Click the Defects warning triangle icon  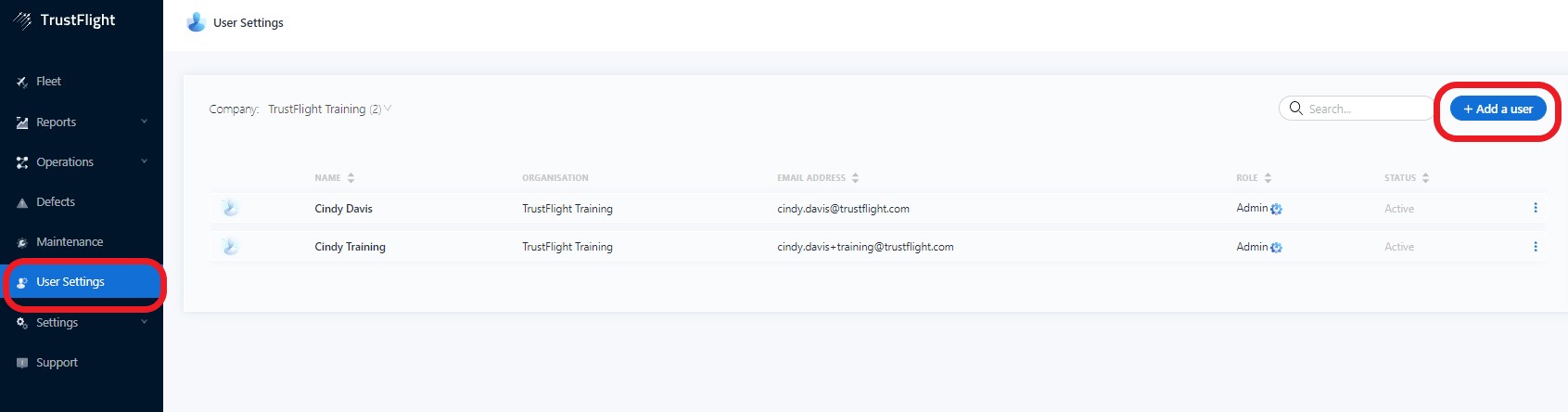[x=22, y=202]
